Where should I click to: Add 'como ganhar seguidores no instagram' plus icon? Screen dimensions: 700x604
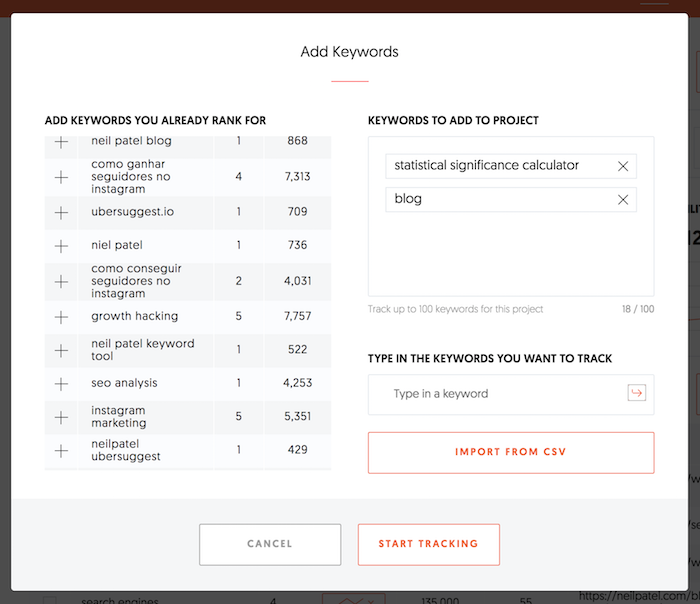[61, 177]
